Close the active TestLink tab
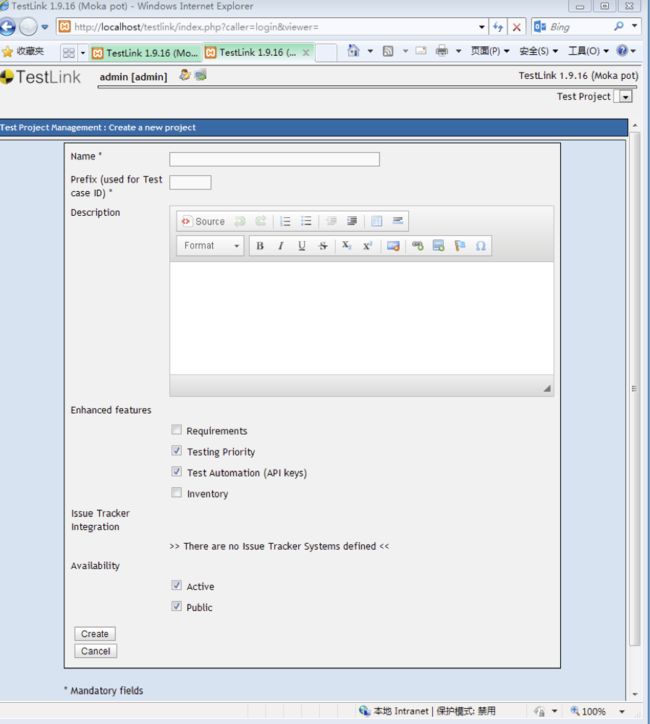 pyautogui.click(x=306, y=53)
